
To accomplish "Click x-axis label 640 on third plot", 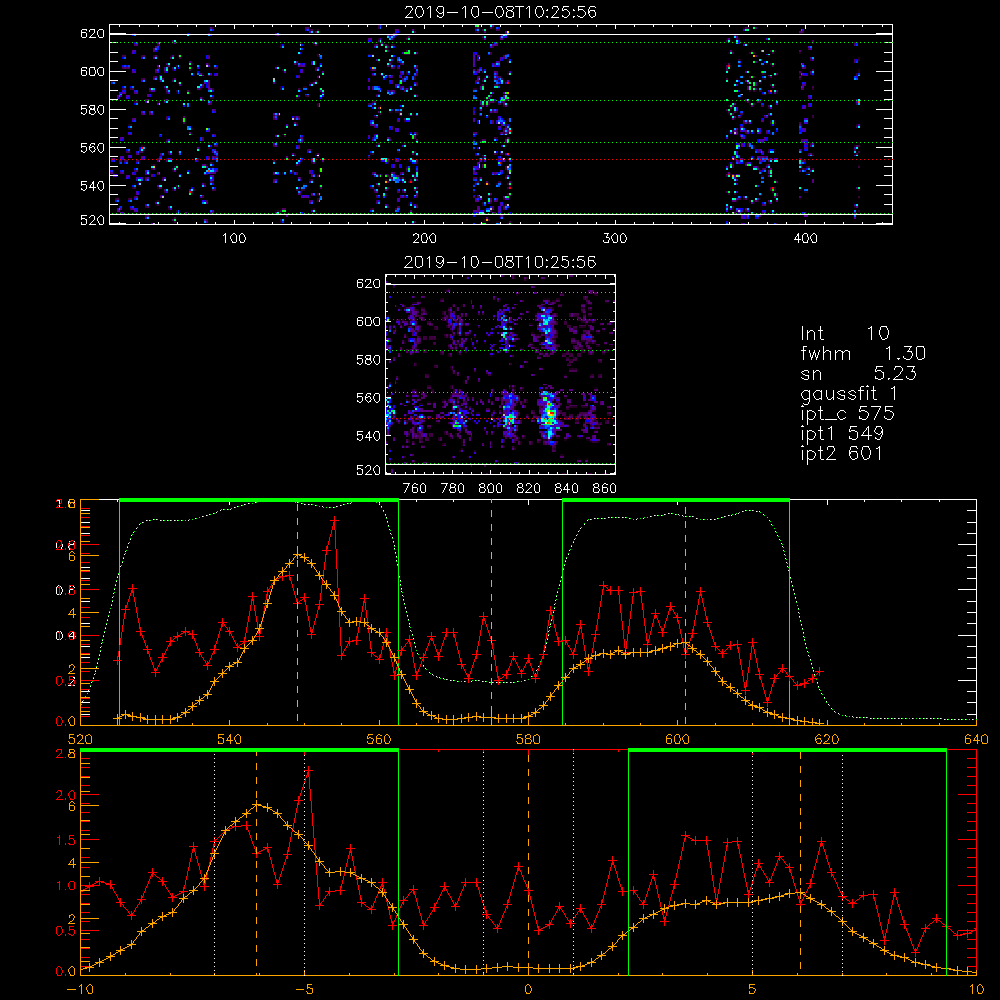I will 976,739.
